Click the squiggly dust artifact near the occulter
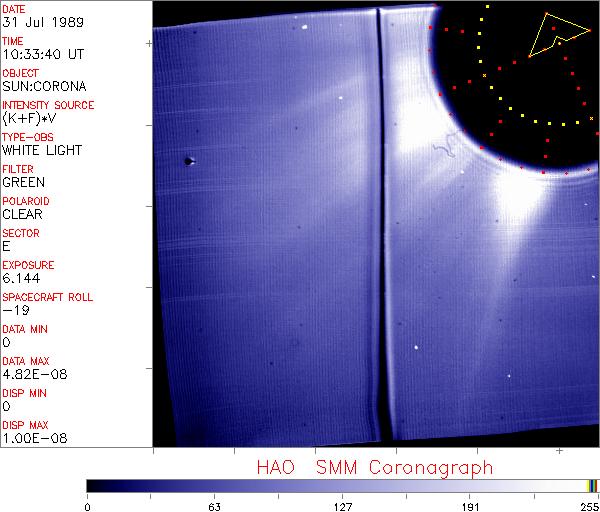 [446, 146]
